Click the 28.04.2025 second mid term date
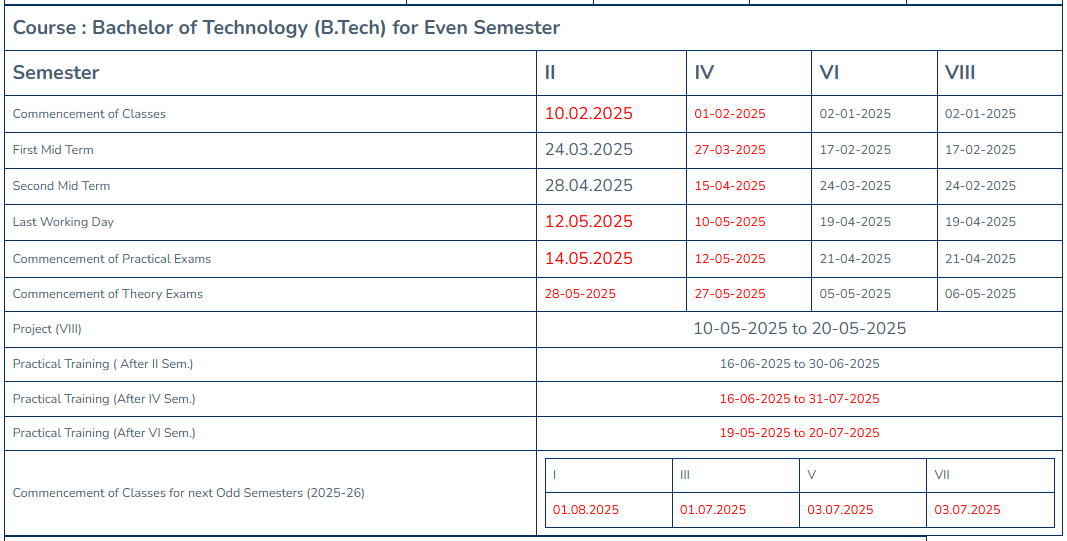Image resolution: width=1067 pixels, height=541 pixels. point(588,186)
